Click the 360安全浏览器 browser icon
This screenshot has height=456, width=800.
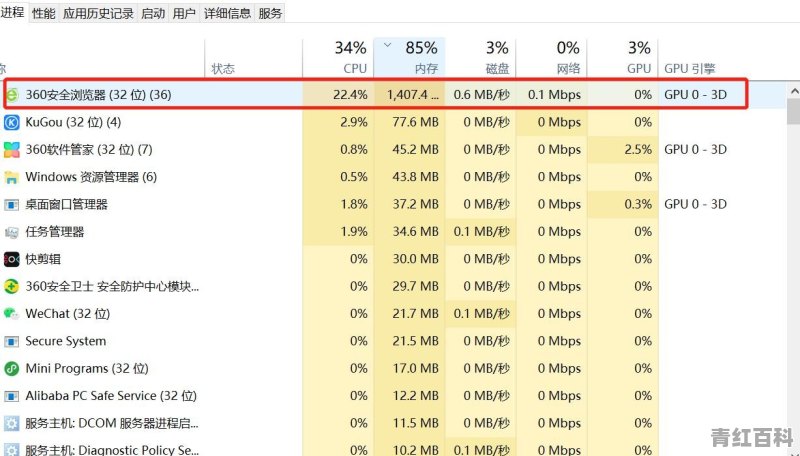point(12,95)
